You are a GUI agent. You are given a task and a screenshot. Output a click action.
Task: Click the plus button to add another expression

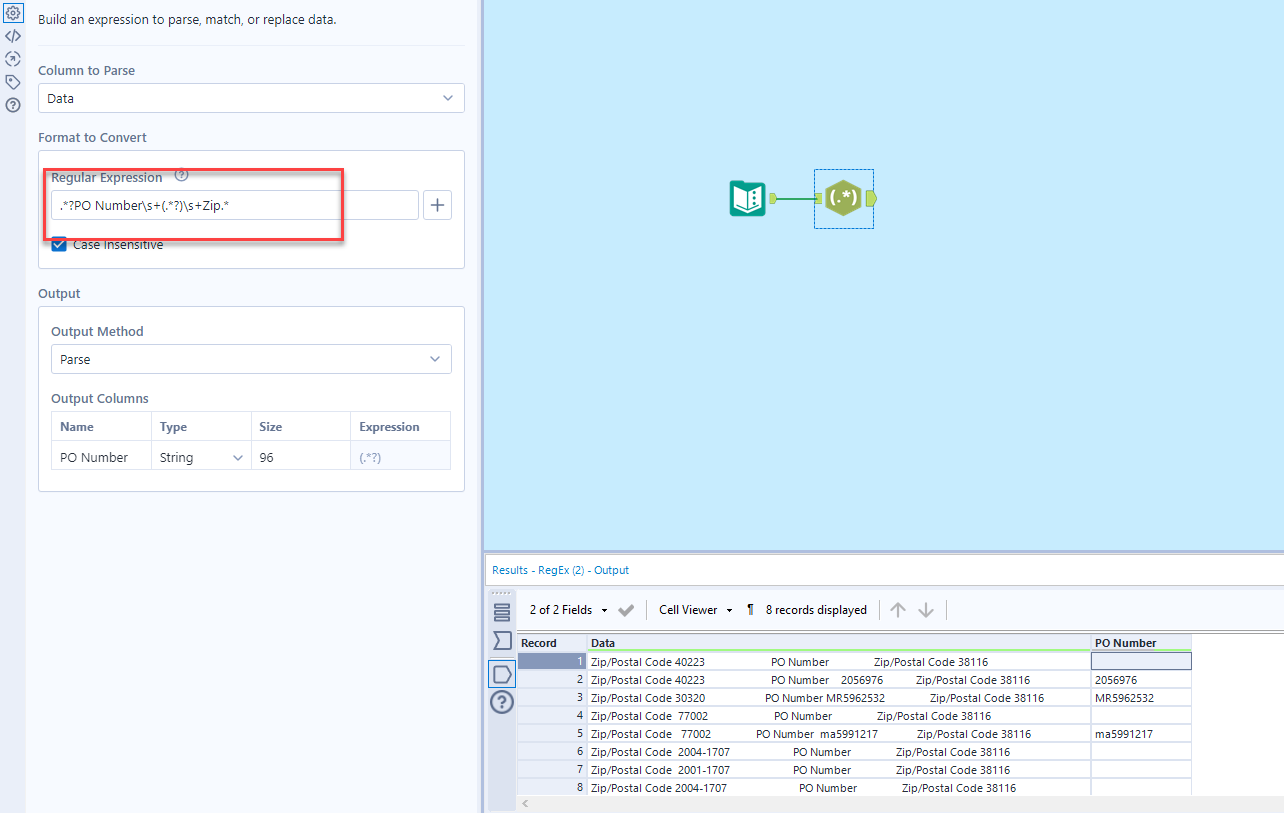pyautogui.click(x=437, y=204)
